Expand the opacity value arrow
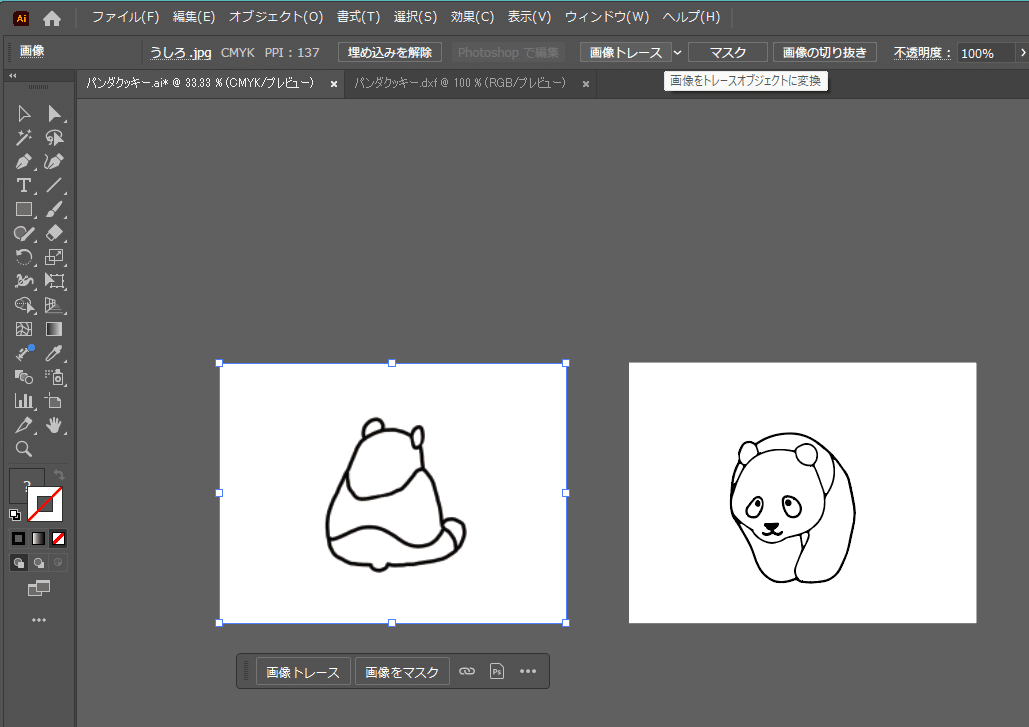The width and height of the screenshot is (1029, 727). (x=1022, y=52)
